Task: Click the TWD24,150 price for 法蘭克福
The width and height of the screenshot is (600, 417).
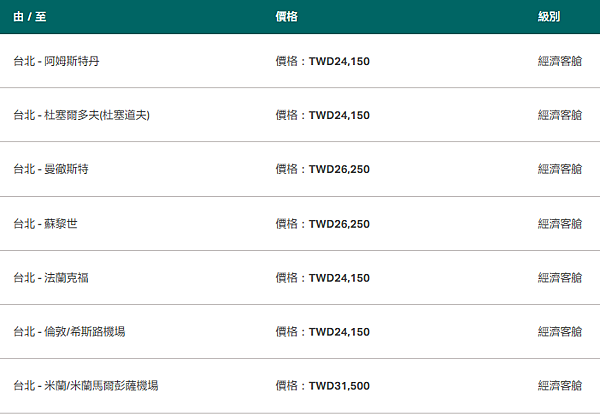Action: [x=339, y=278]
